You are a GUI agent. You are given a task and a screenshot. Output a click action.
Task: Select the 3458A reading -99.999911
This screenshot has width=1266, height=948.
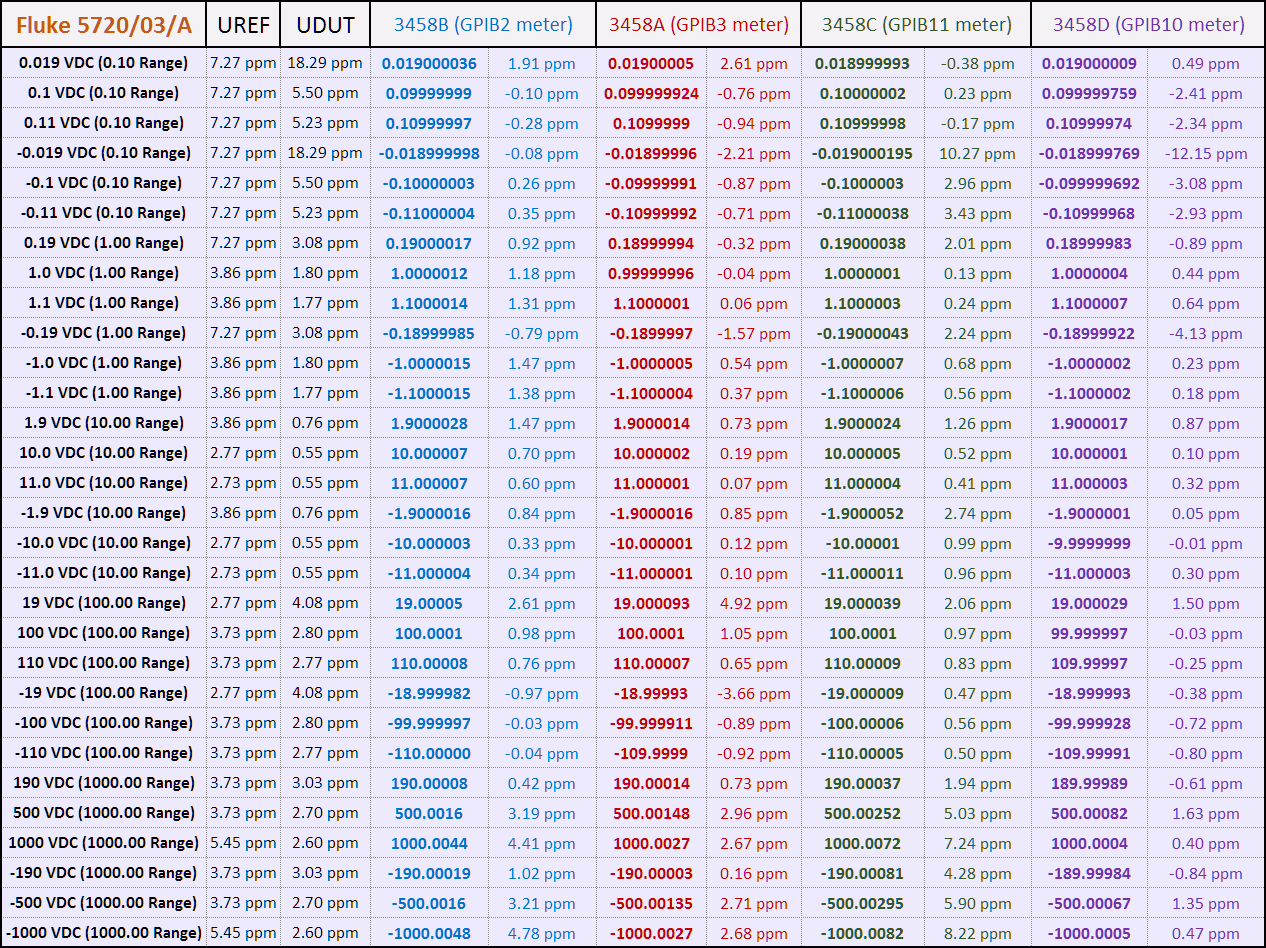click(x=651, y=724)
